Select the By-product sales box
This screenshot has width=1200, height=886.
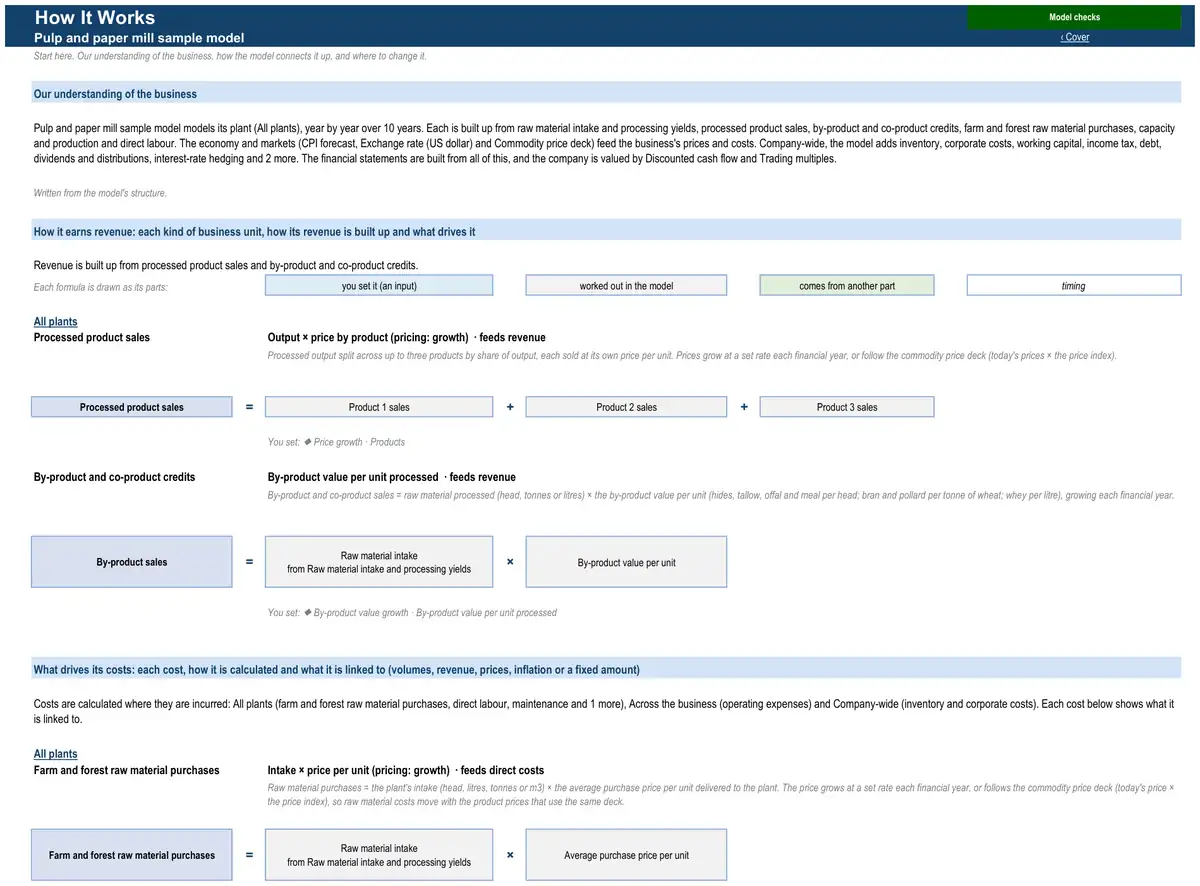(132, 562)
